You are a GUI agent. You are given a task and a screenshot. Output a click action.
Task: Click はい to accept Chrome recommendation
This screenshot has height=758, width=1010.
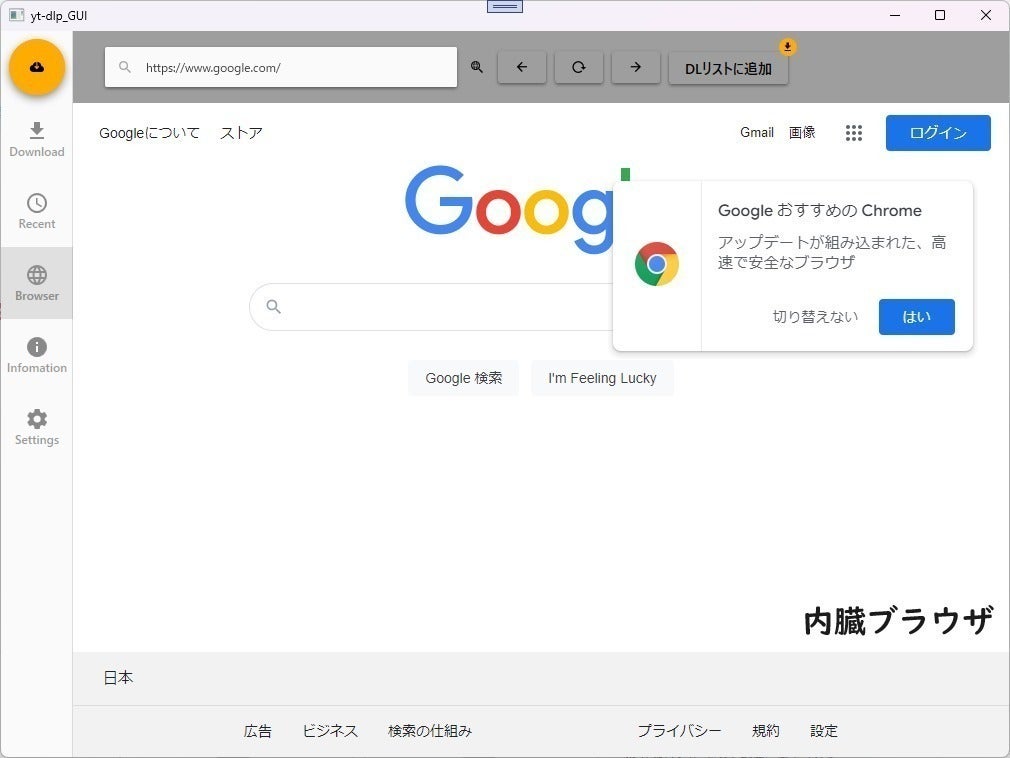click(916, 316)
